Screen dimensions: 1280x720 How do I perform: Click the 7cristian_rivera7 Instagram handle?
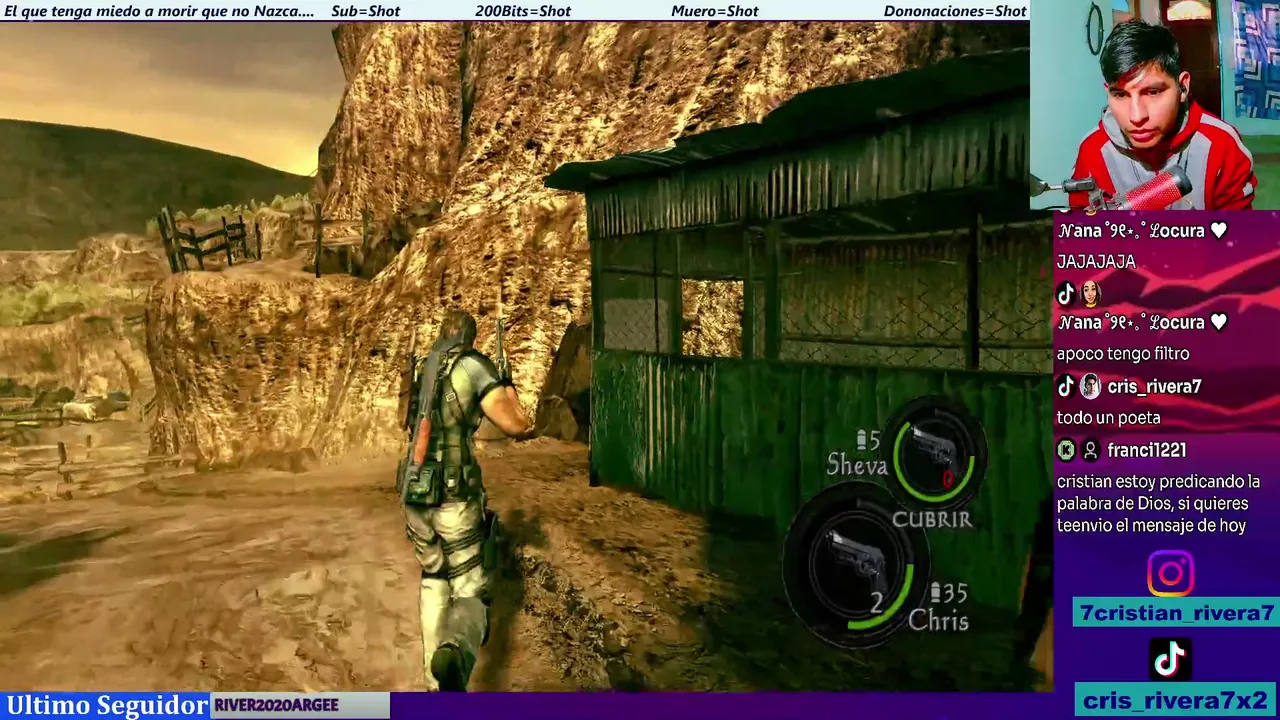click(1176, 613)
